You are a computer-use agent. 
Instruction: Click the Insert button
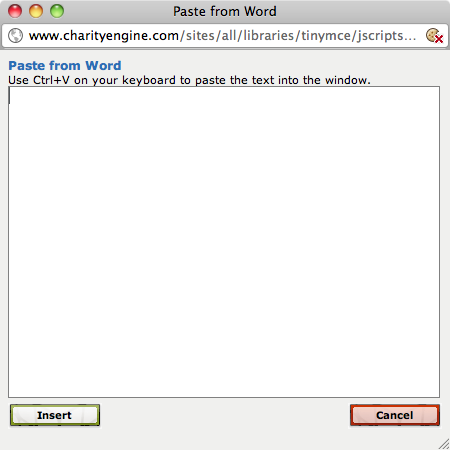[x=55, y=415]
